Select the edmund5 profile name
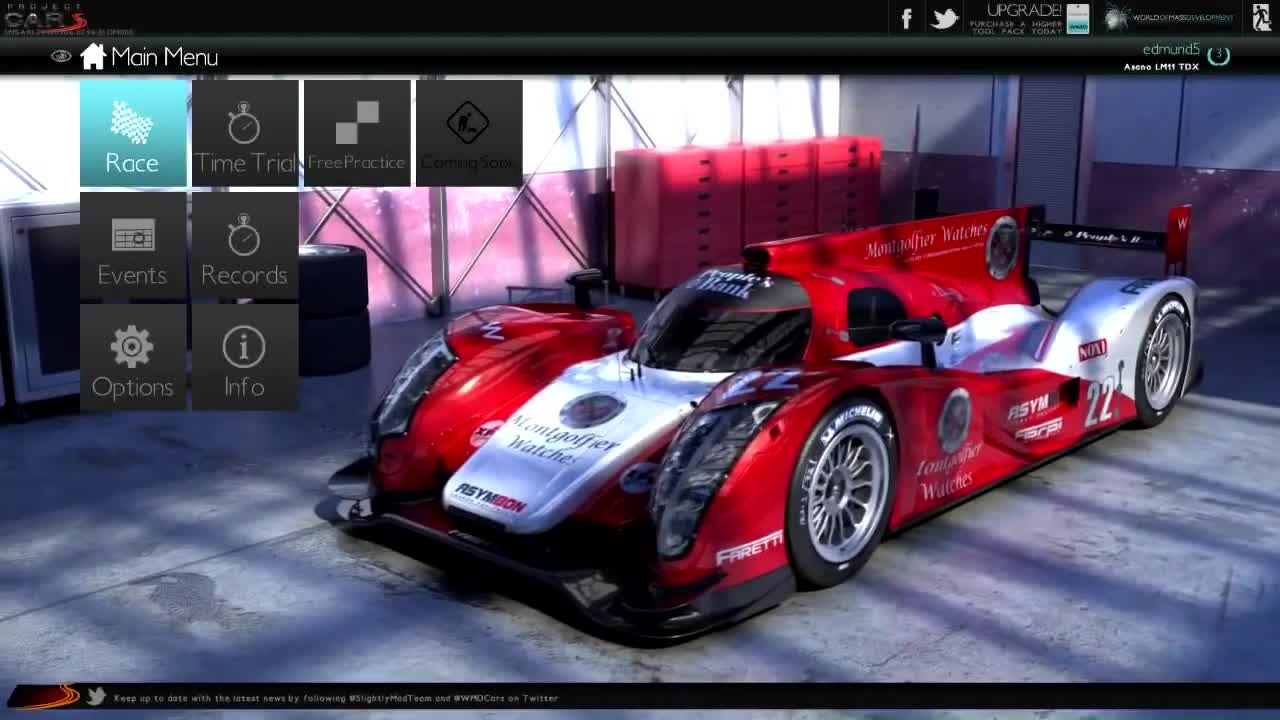1280x720 pixels. pyautogui.click(x=1171, y=49)
